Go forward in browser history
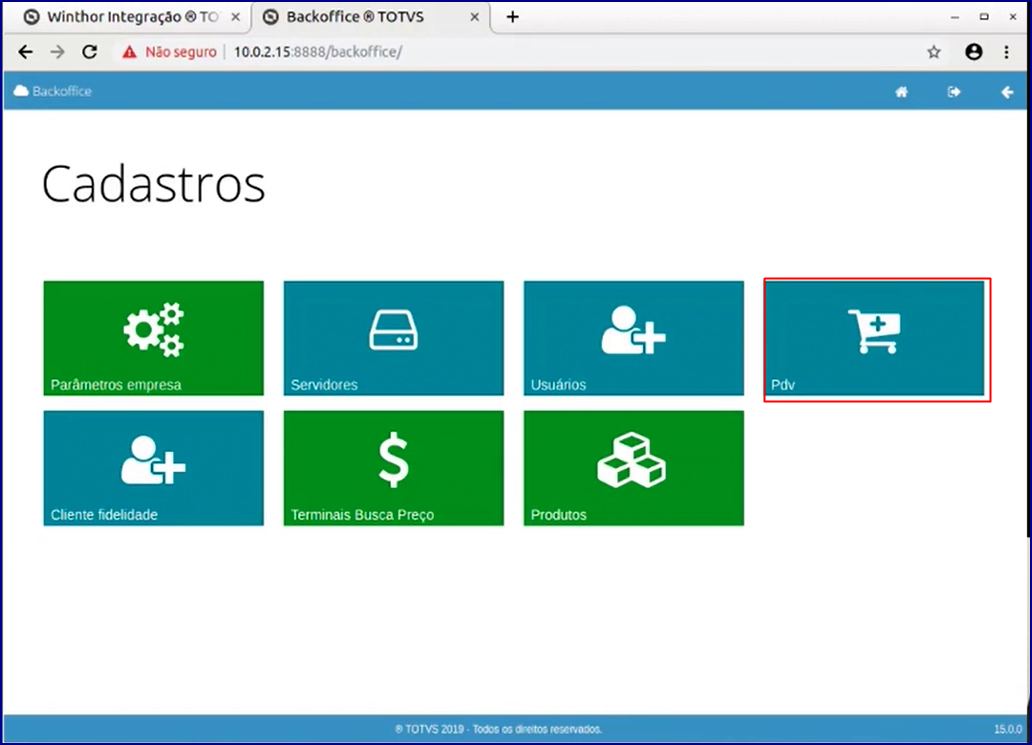1032x745 pixels. [58, 52]
